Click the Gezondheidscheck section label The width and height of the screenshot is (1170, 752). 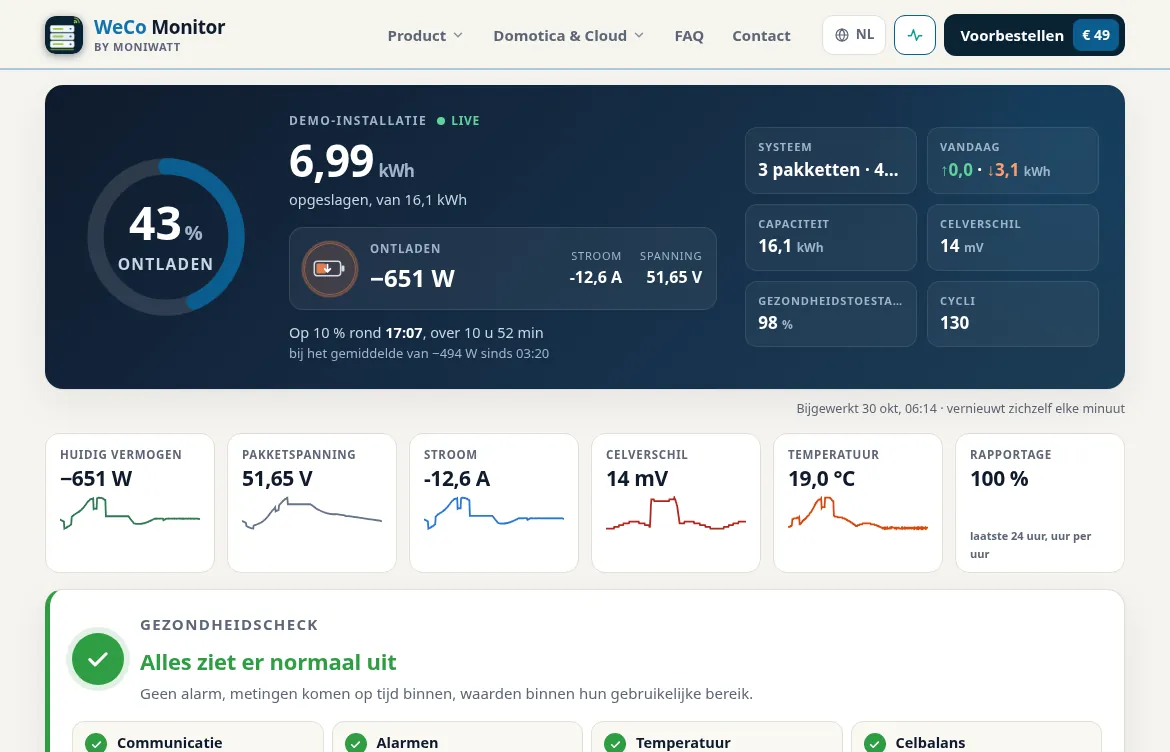click(x=229, y=625)
